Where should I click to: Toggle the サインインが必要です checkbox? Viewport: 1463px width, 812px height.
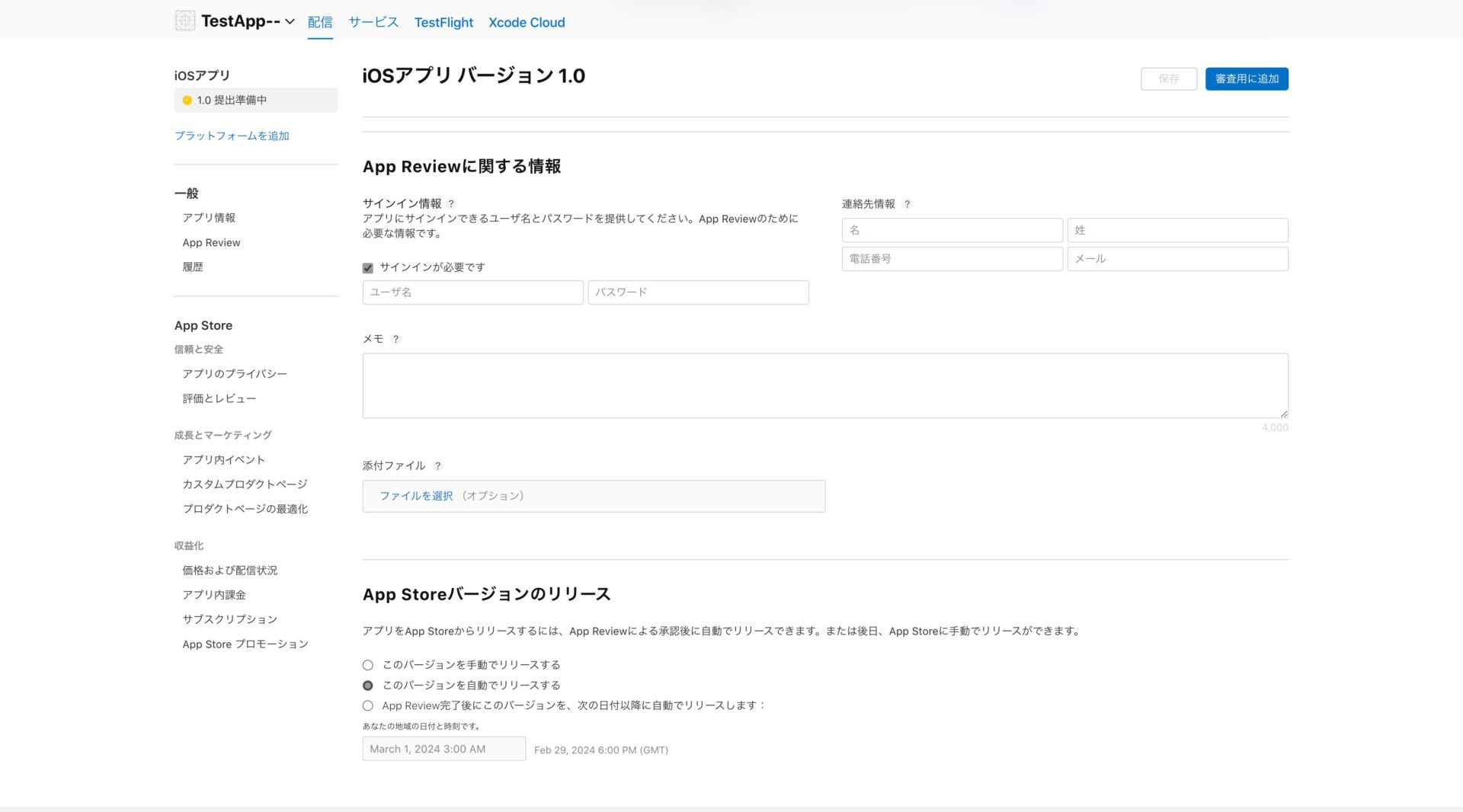(368, 268)
